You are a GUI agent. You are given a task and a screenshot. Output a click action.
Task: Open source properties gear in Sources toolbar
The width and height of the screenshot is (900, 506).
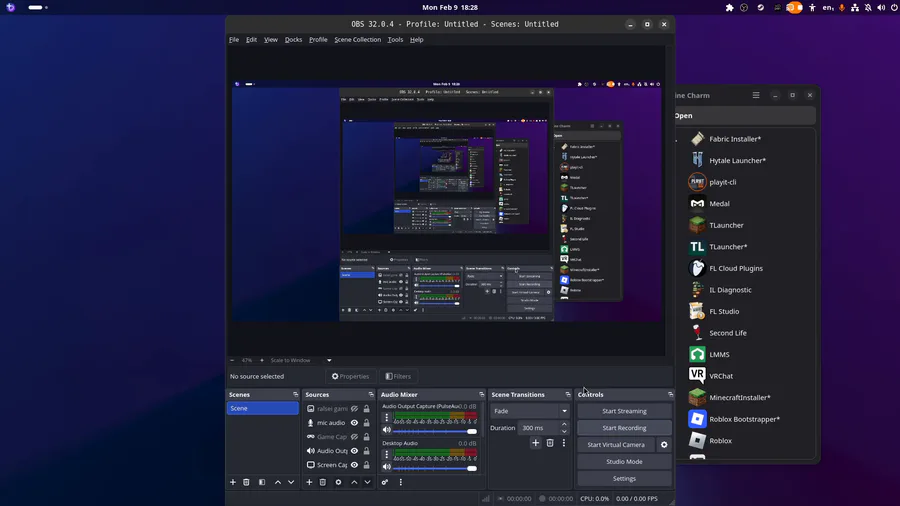[x=338, y=482]
